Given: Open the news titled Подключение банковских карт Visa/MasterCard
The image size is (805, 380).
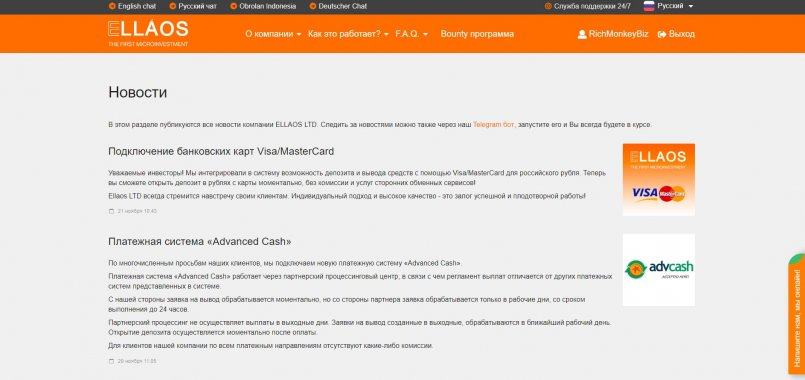Looking at the screenshot, I should [x=221, y=151].
